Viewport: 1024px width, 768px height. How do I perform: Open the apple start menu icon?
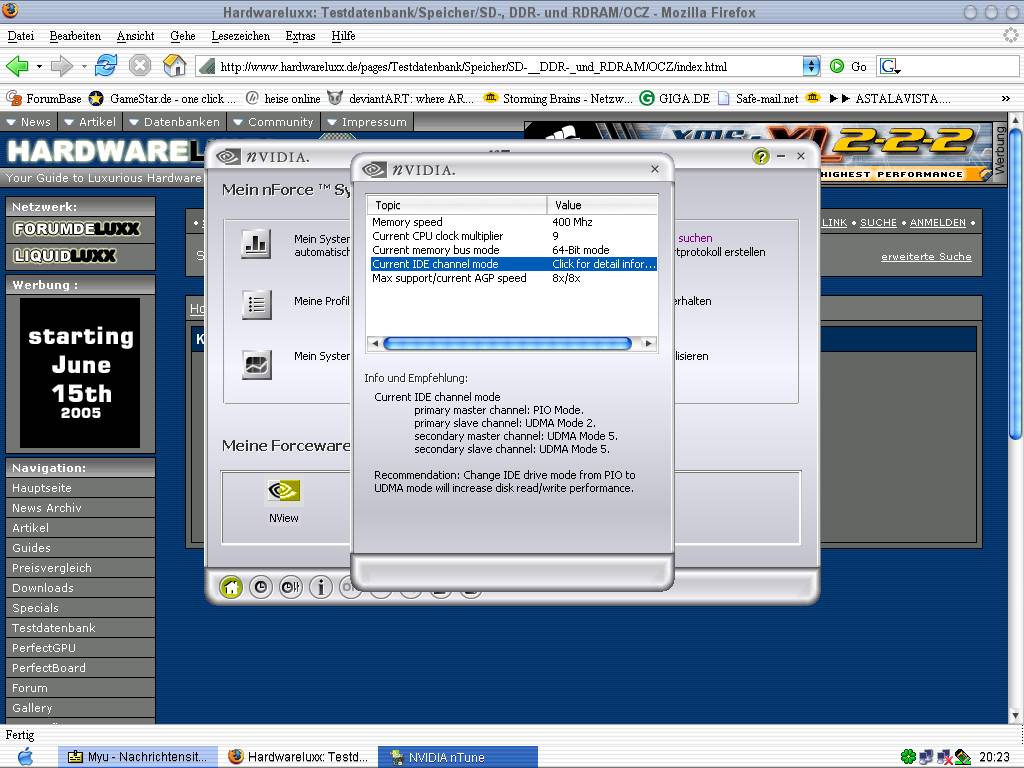tap(25, 757)
